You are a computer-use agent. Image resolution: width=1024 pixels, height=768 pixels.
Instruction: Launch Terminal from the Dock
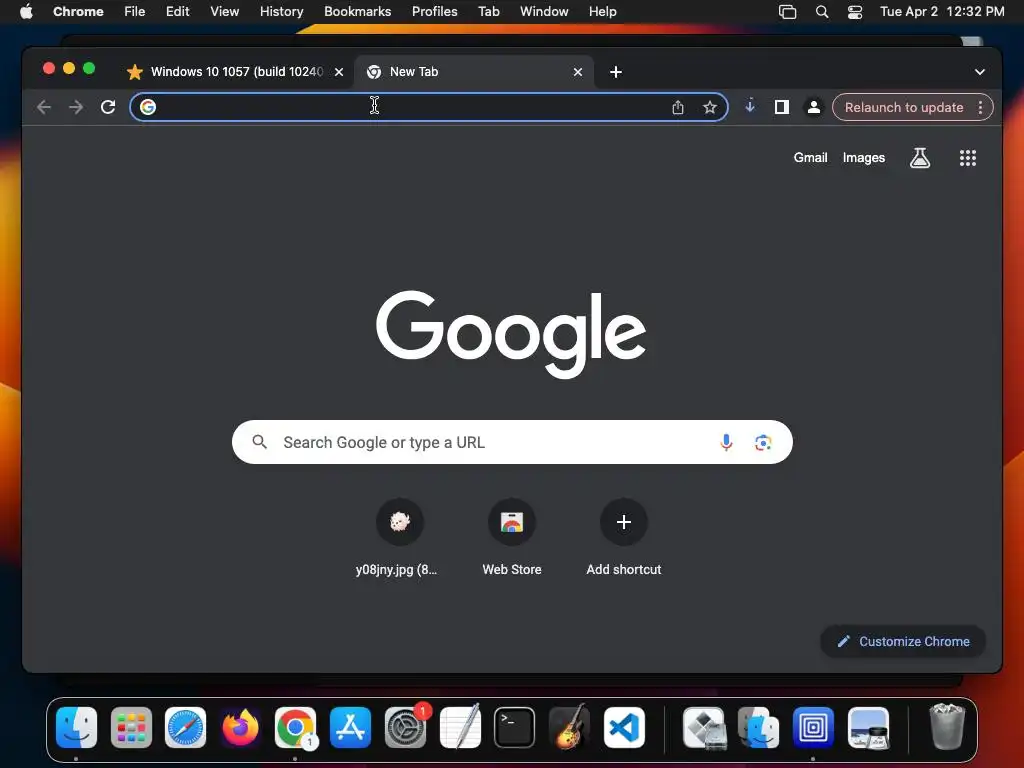[515, 728]
